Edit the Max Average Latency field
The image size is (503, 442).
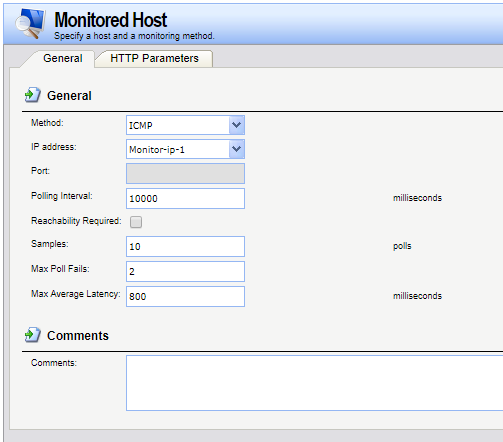(185, 296)
